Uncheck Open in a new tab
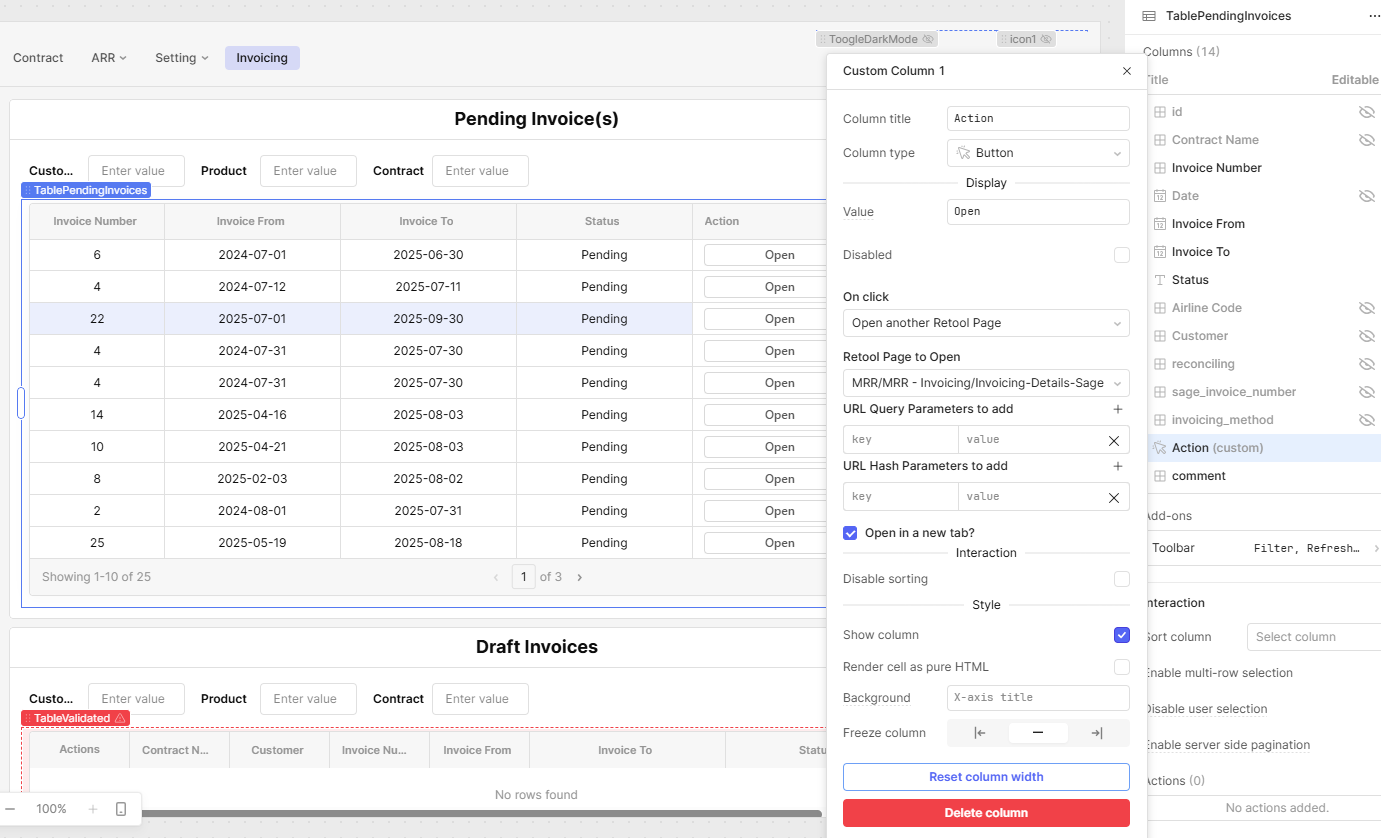 (x=850, y=533)
